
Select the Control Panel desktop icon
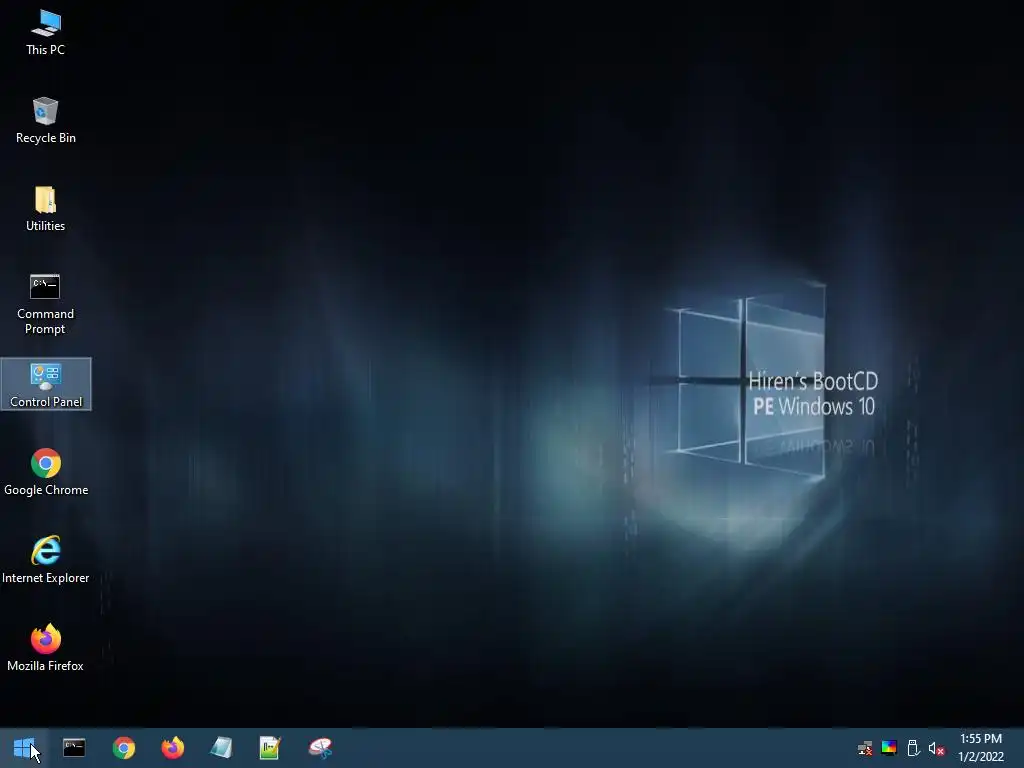pos(46,385)
